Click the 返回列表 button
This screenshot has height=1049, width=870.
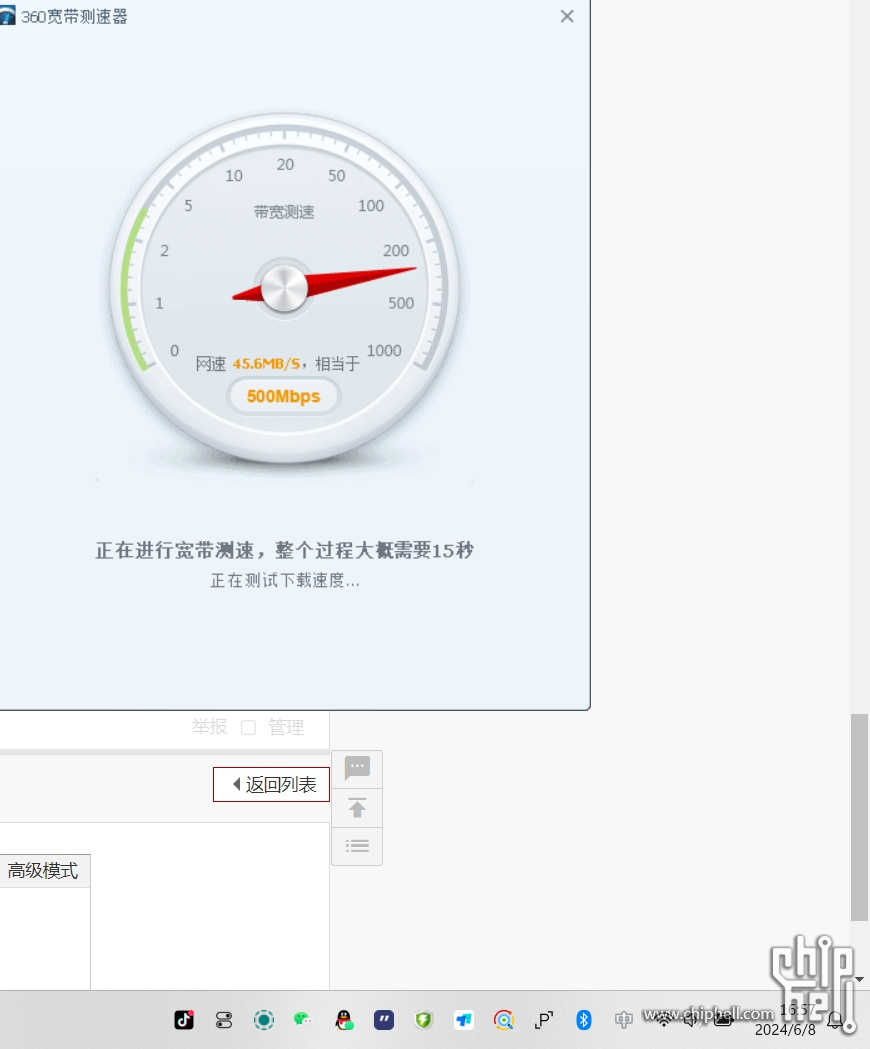[271, 784]
